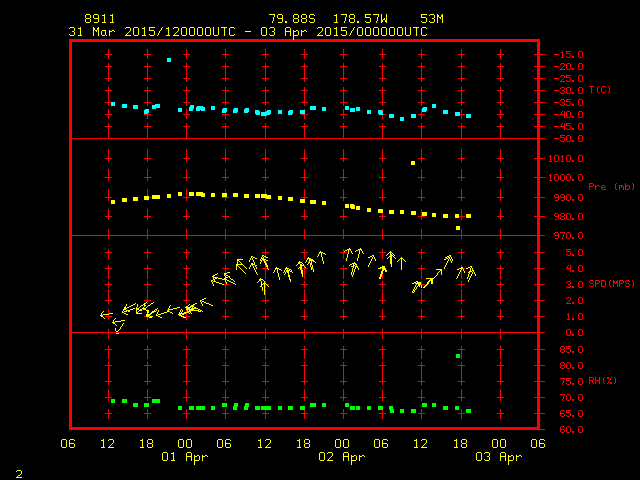The height and width of the screenshot is (480, 640).
Task: Click the "00" hour label above 01 Apr
Action: [185, 444]
